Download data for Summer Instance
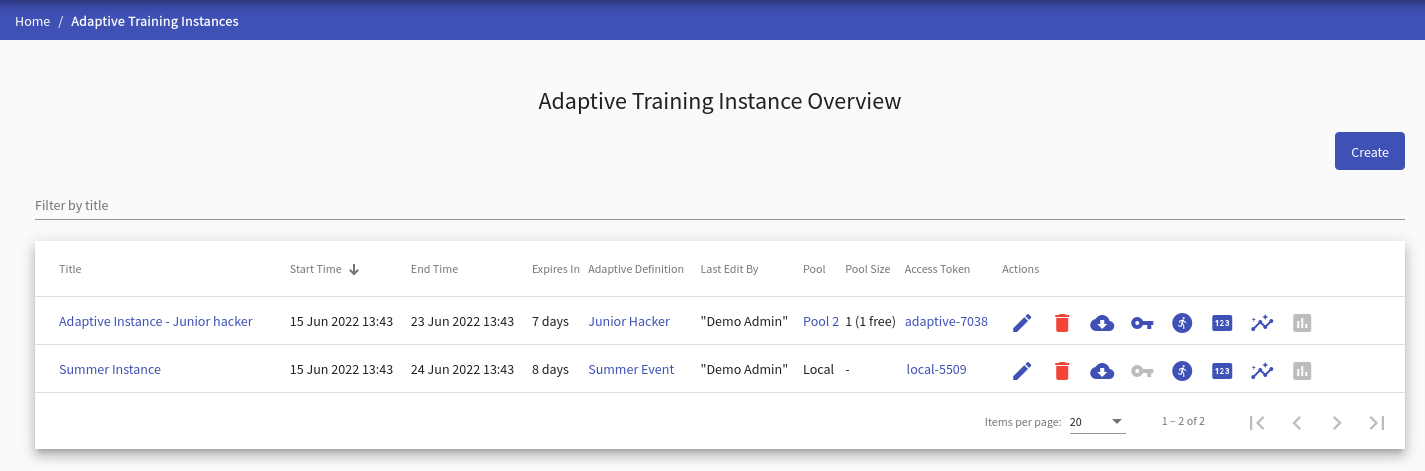The height and width of the screenshot is (471, 1425). [1102, 370]
